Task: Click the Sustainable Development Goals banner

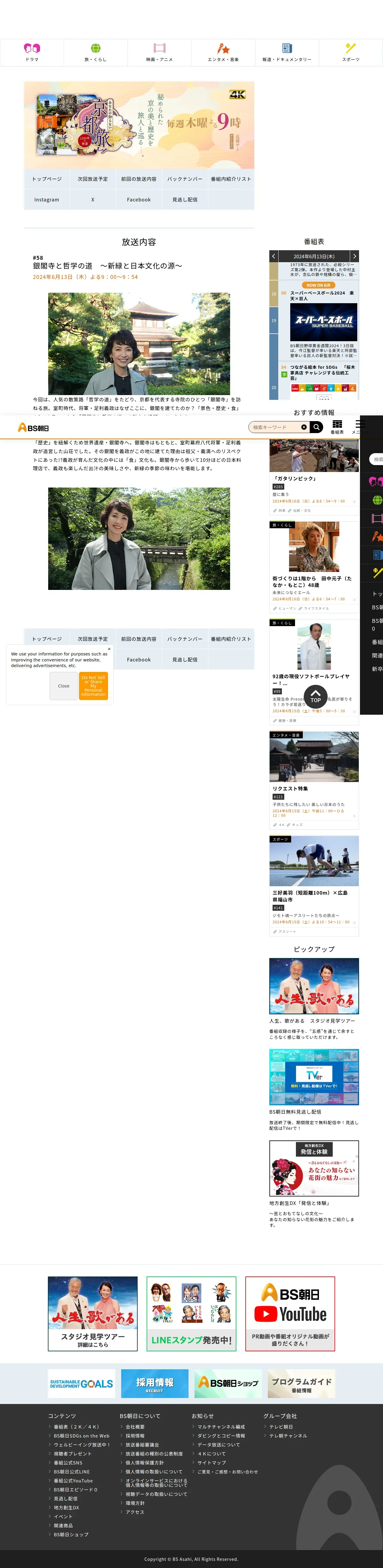Action: tap(82, 1384)
